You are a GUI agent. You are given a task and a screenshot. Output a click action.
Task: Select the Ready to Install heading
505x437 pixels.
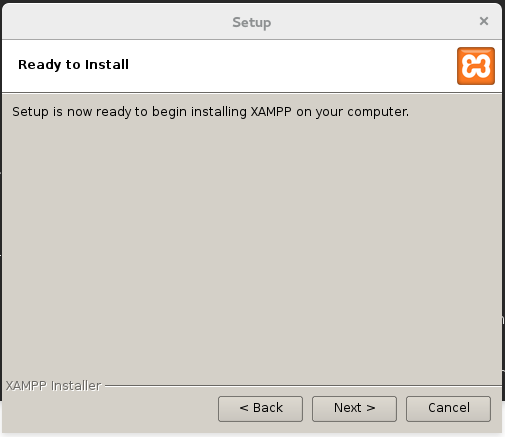(73, 65)
